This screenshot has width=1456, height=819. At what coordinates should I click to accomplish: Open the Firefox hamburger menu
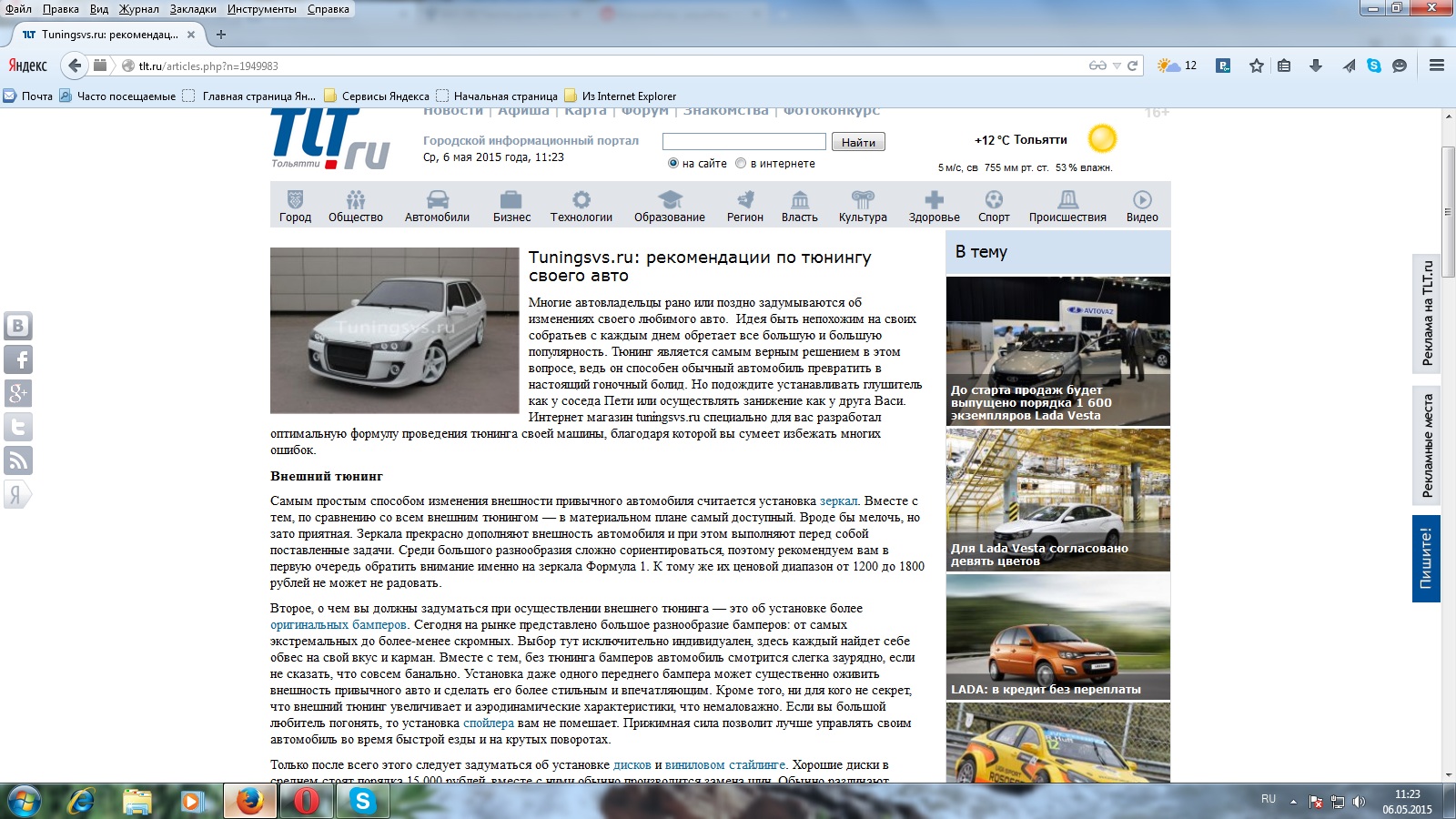1437,66
